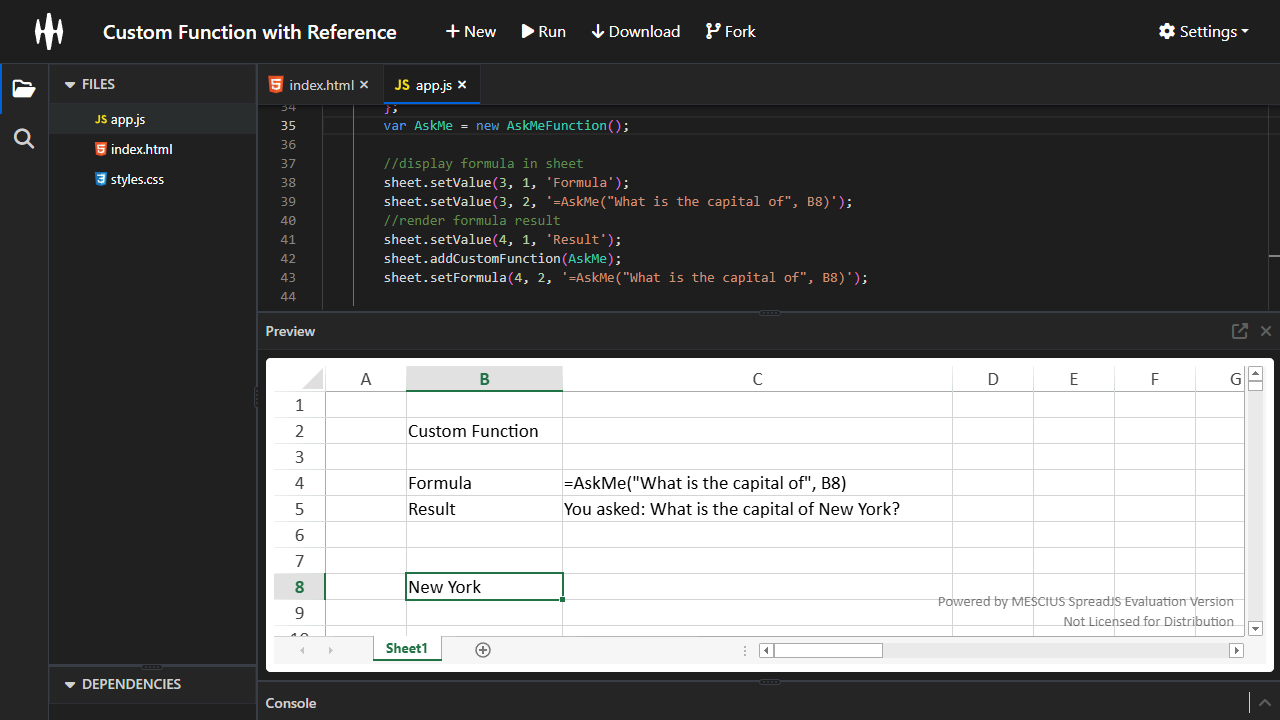This screenshot has height=720, width=1280.
Task: Download the project files
Action: [x=635, y=31]
